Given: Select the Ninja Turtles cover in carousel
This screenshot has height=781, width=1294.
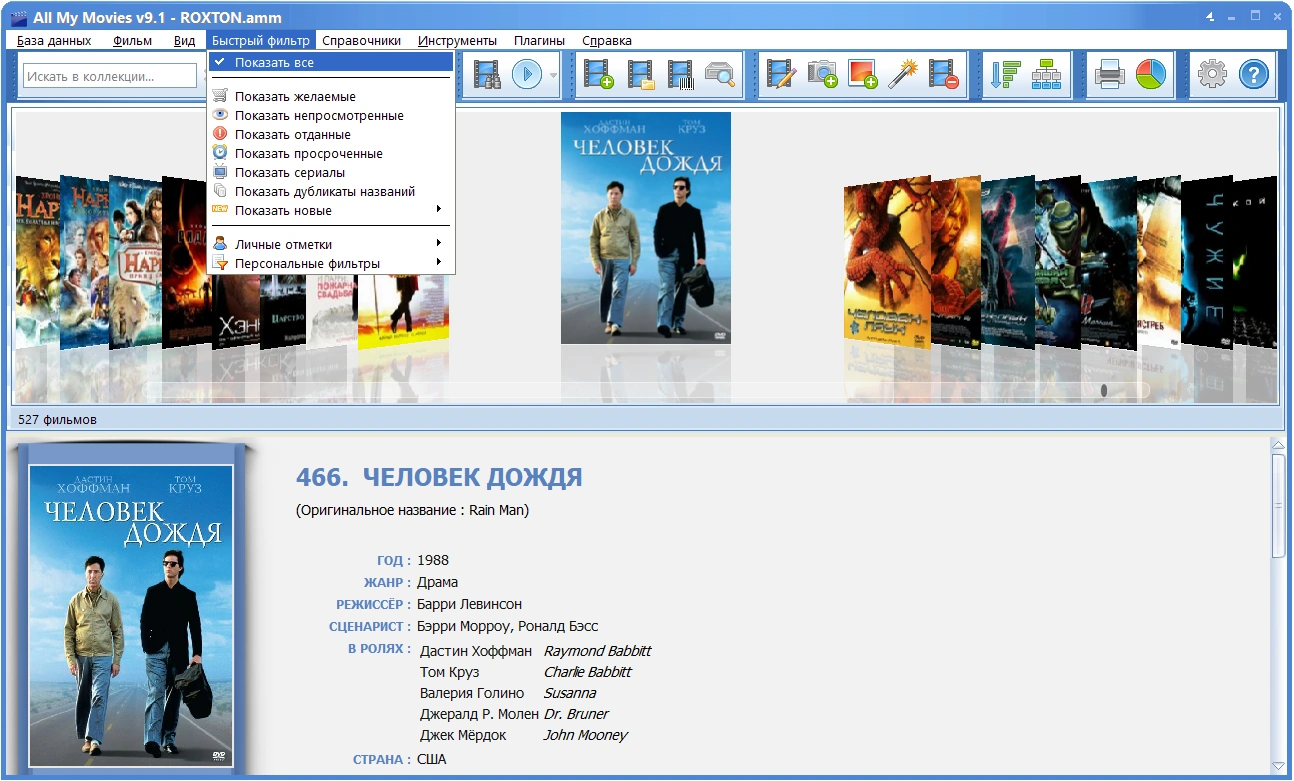Looking at the screenshot, I should pos(1058,263).
